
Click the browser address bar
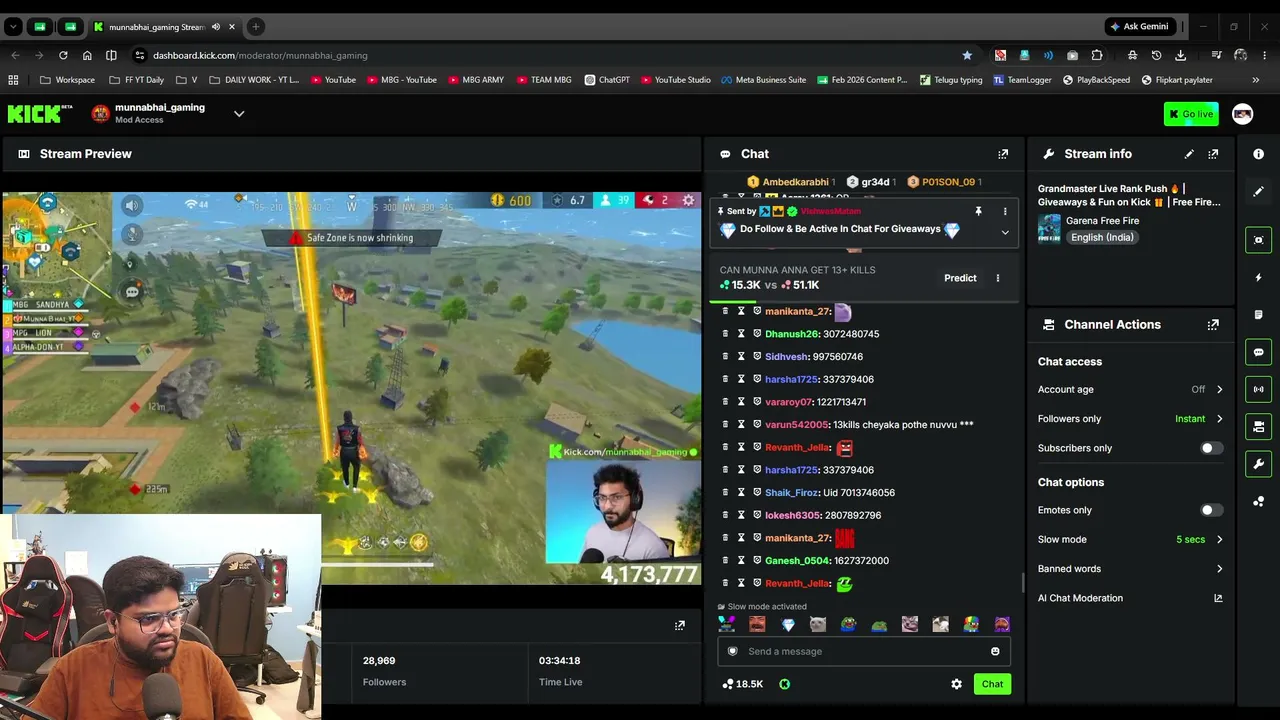[x=545, y=55]
